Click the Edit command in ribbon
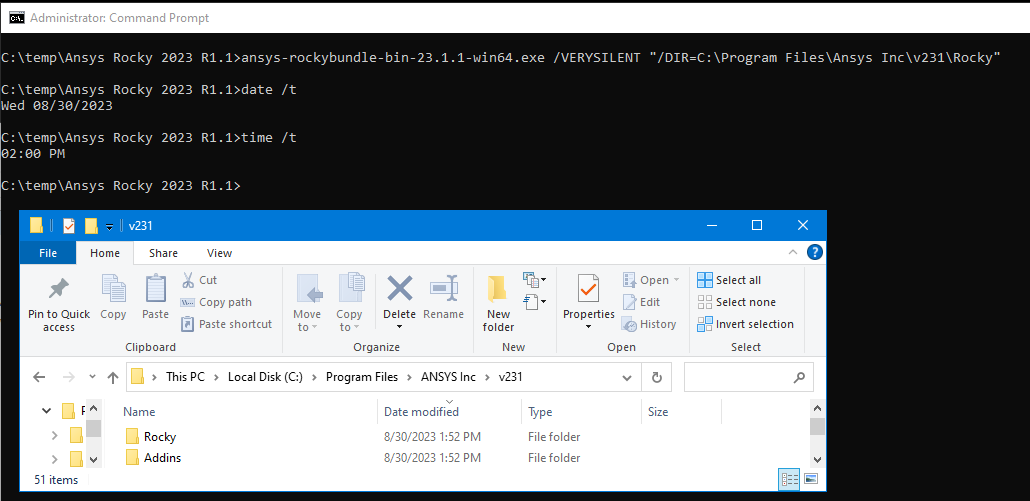Viewport: 1030px width, 501px height. point(641,302)
